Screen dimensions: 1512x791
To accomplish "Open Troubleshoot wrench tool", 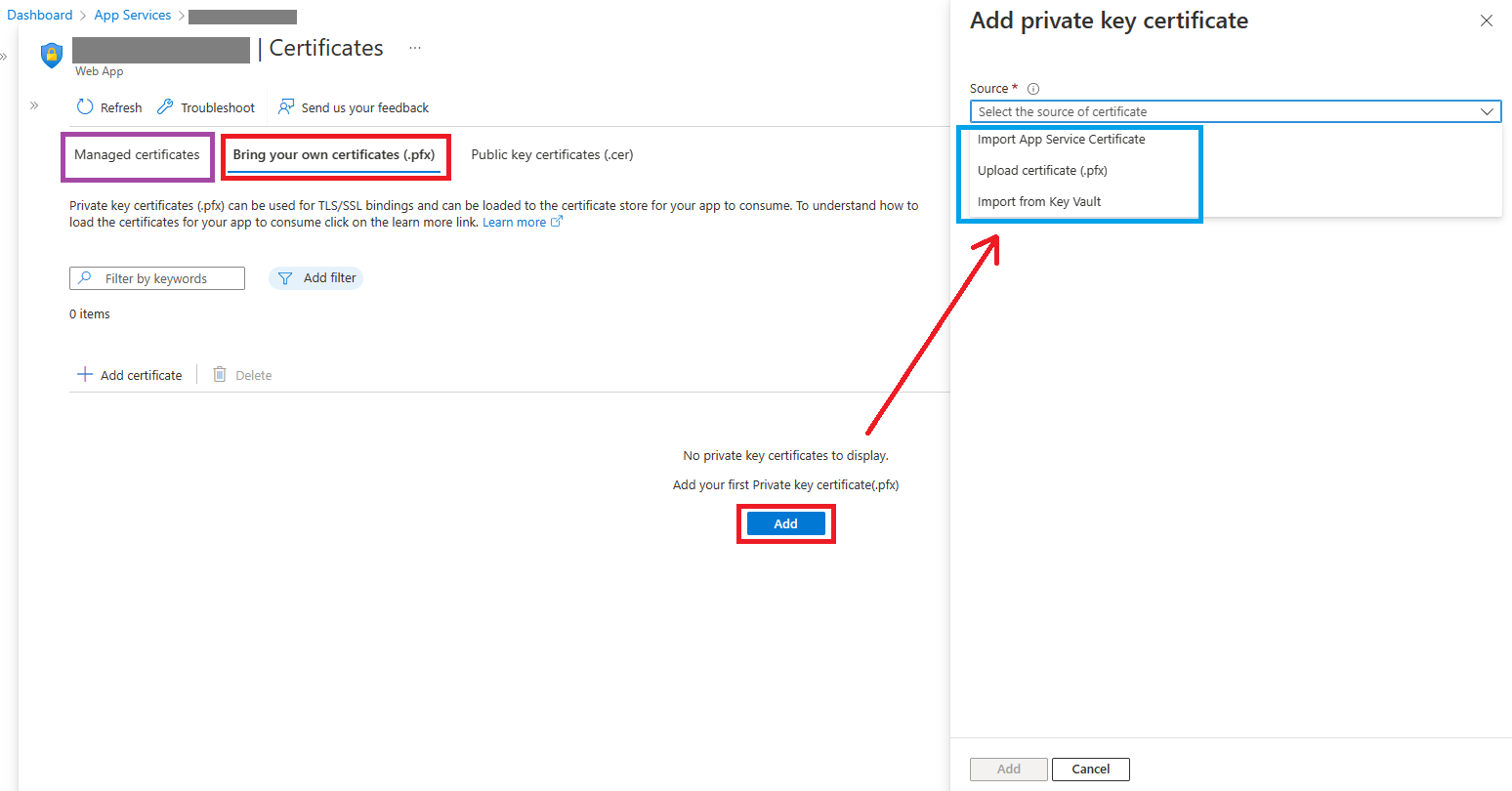I will (x=165, y=107).
